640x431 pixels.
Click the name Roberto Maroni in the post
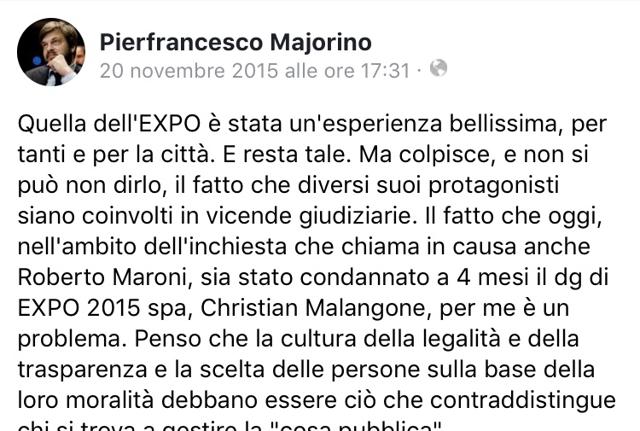tap(102, 278)
